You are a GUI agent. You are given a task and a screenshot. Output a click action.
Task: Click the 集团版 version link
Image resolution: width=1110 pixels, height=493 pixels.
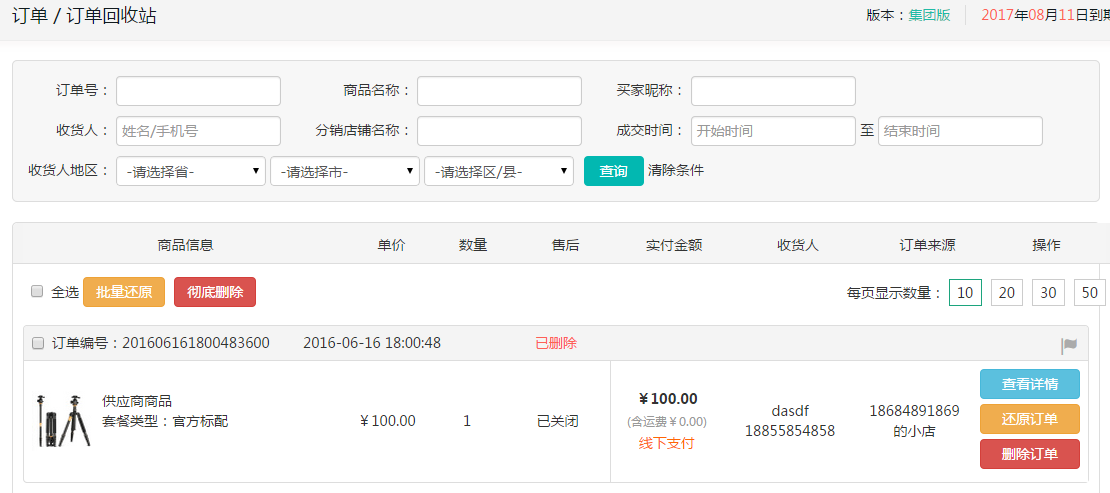929,16
